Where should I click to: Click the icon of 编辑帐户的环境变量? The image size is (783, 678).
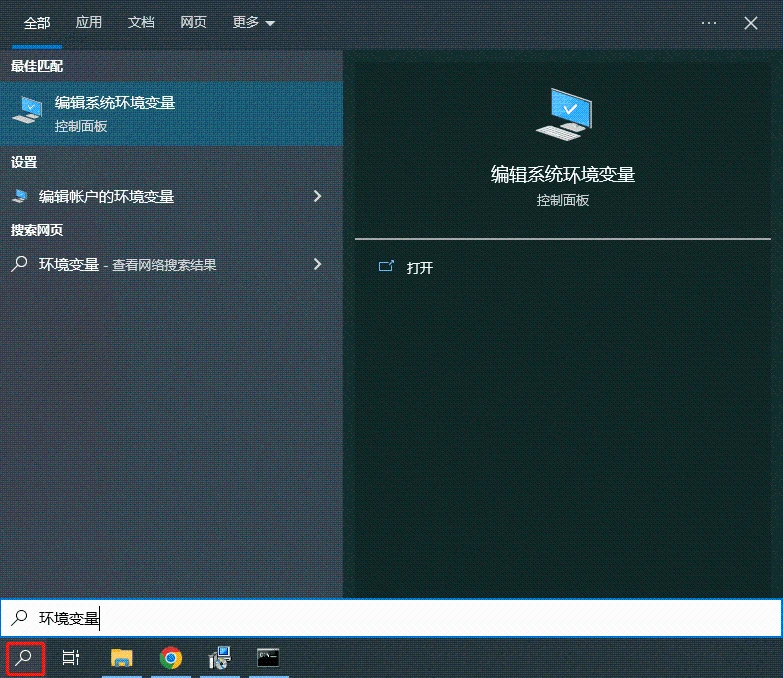pyautogui.click(x=19, y=196)
